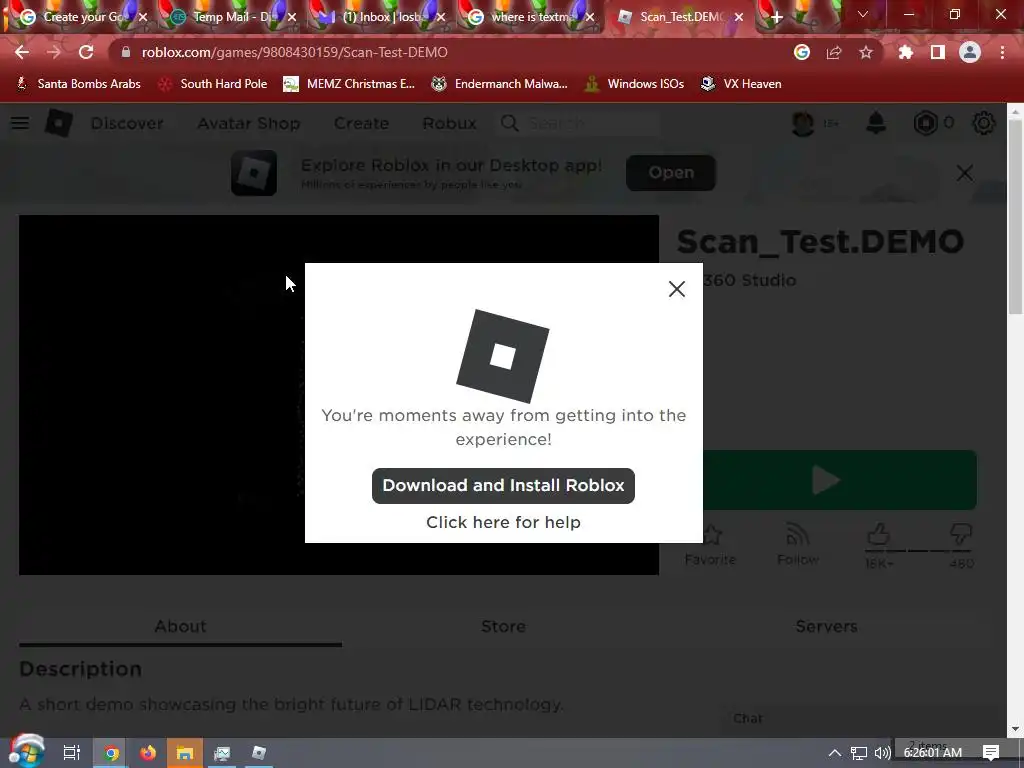Dismiss the desktop app banner
Viewport: 1024px width, 768px height.
(x=965, y=172)
